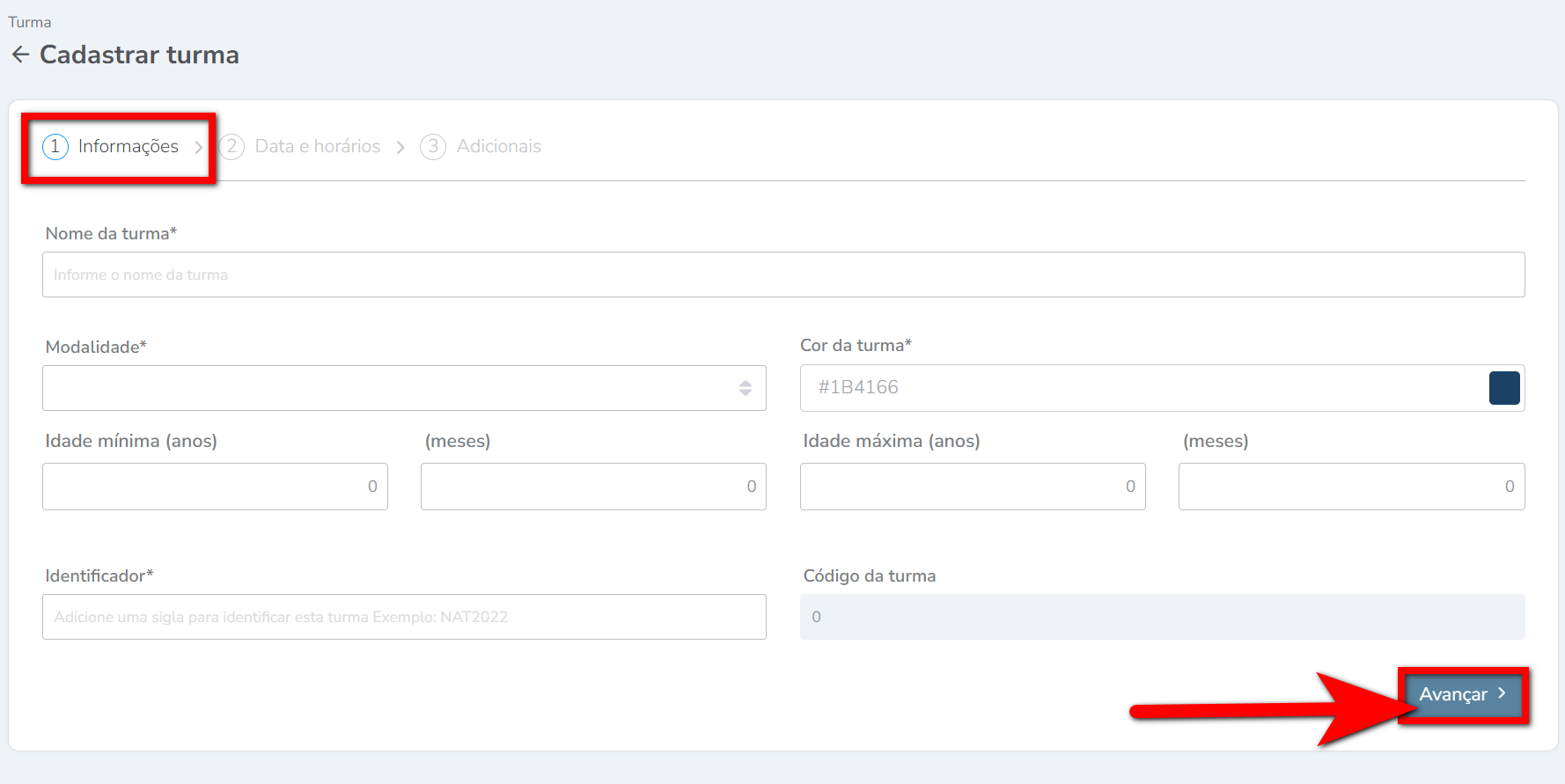Select step 2 circle icon
Viewport: 1565px width, 784px height.
[231, 146]
